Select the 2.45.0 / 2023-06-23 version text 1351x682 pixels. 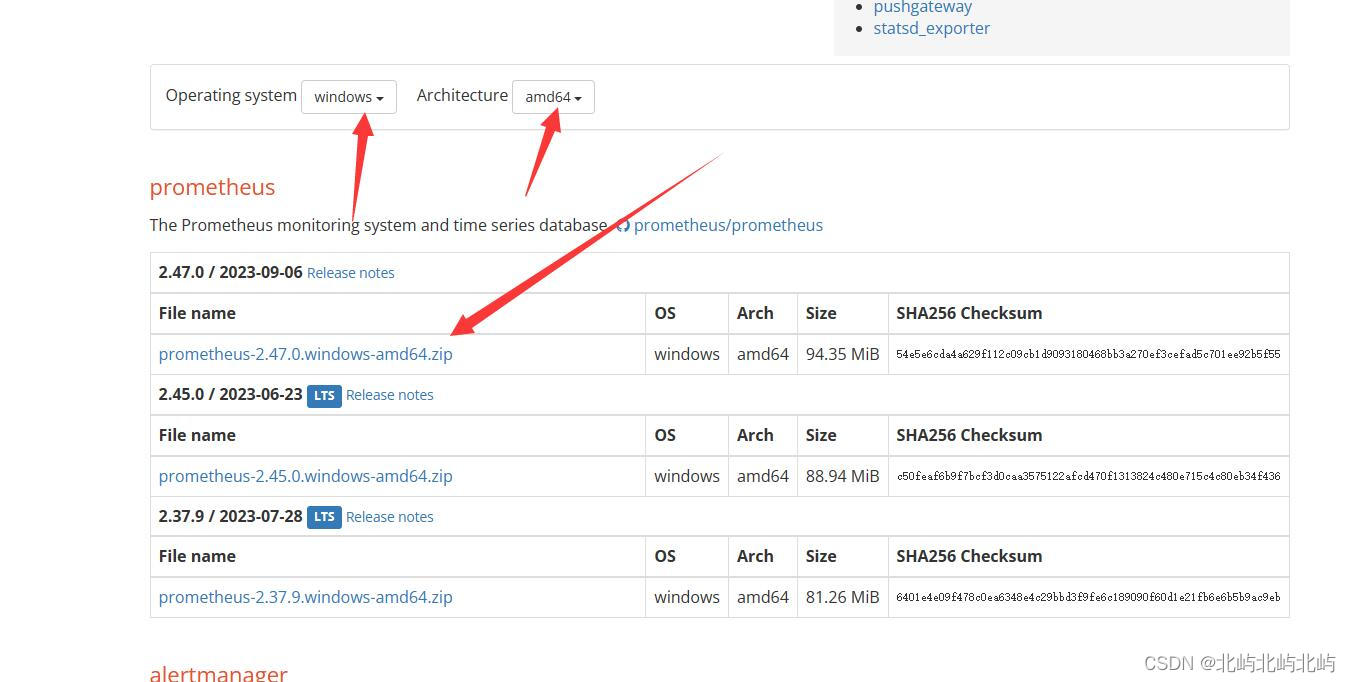click(230, 394)
